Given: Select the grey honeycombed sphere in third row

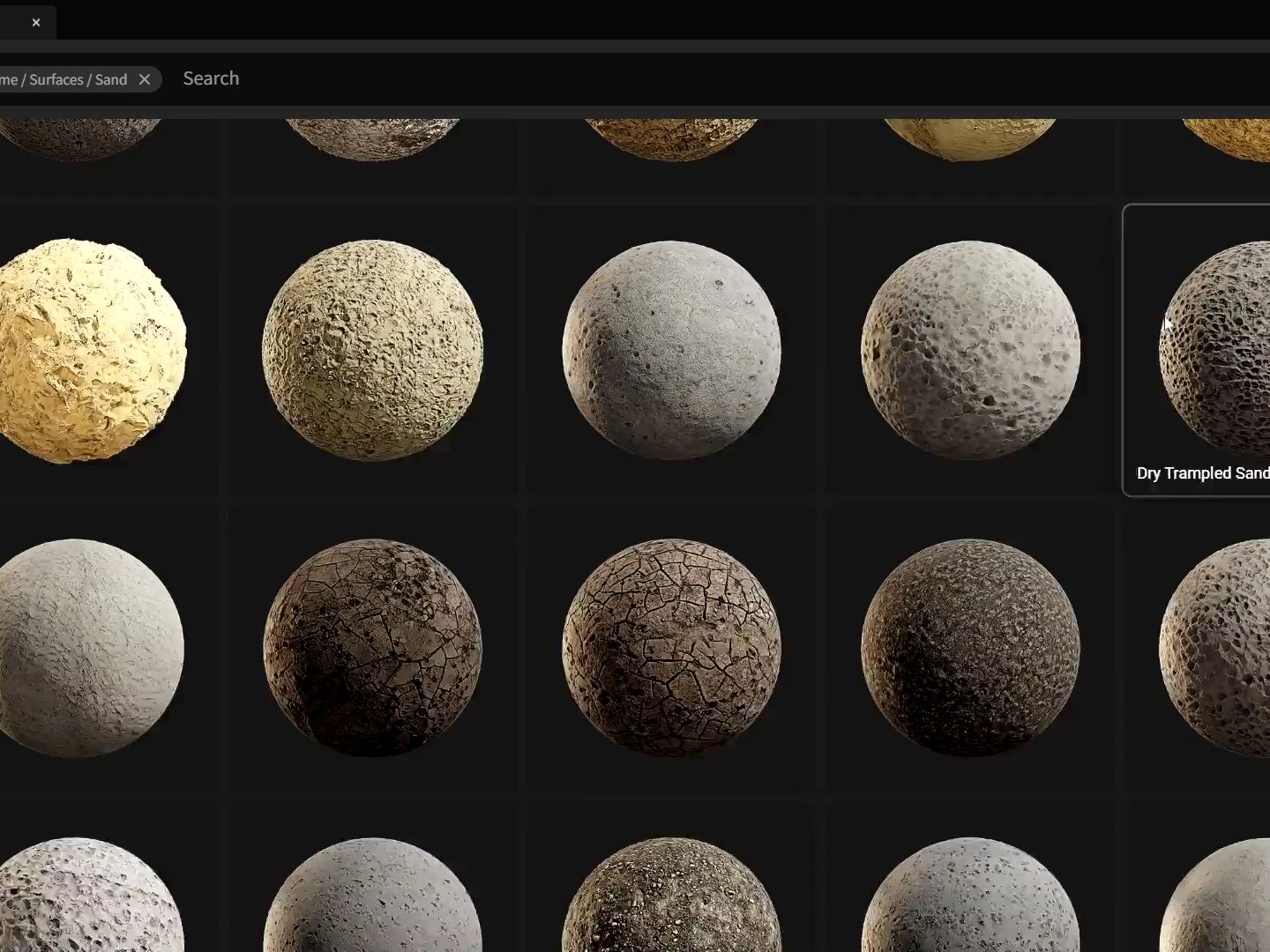Looking at the screenshot, I should (x=1215, y=648).
